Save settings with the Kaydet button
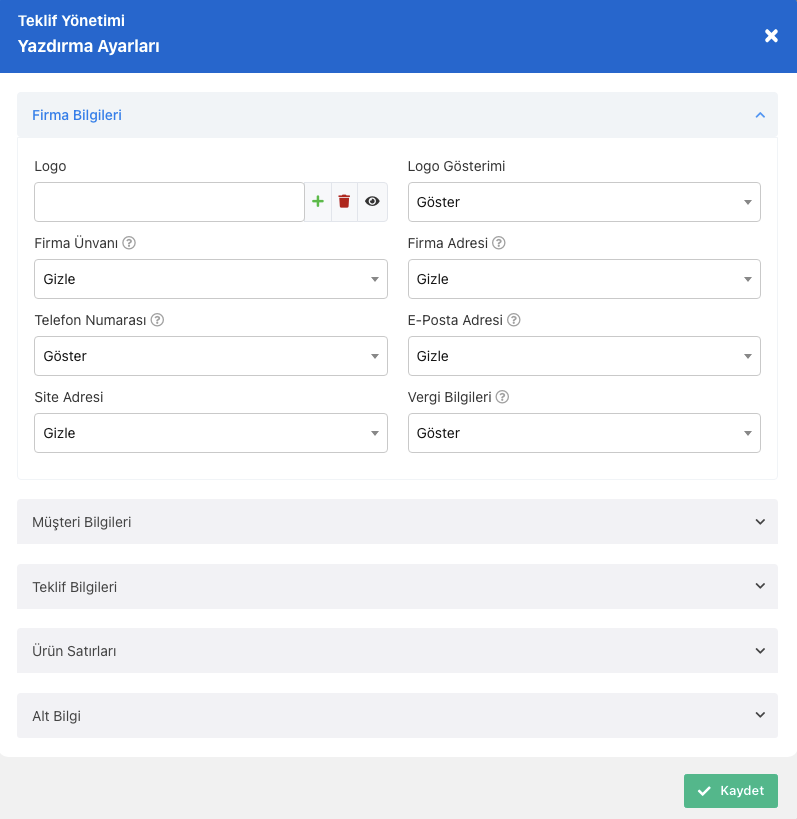The height and width of the screenshot is (819, 797). [x=731, y=791]
